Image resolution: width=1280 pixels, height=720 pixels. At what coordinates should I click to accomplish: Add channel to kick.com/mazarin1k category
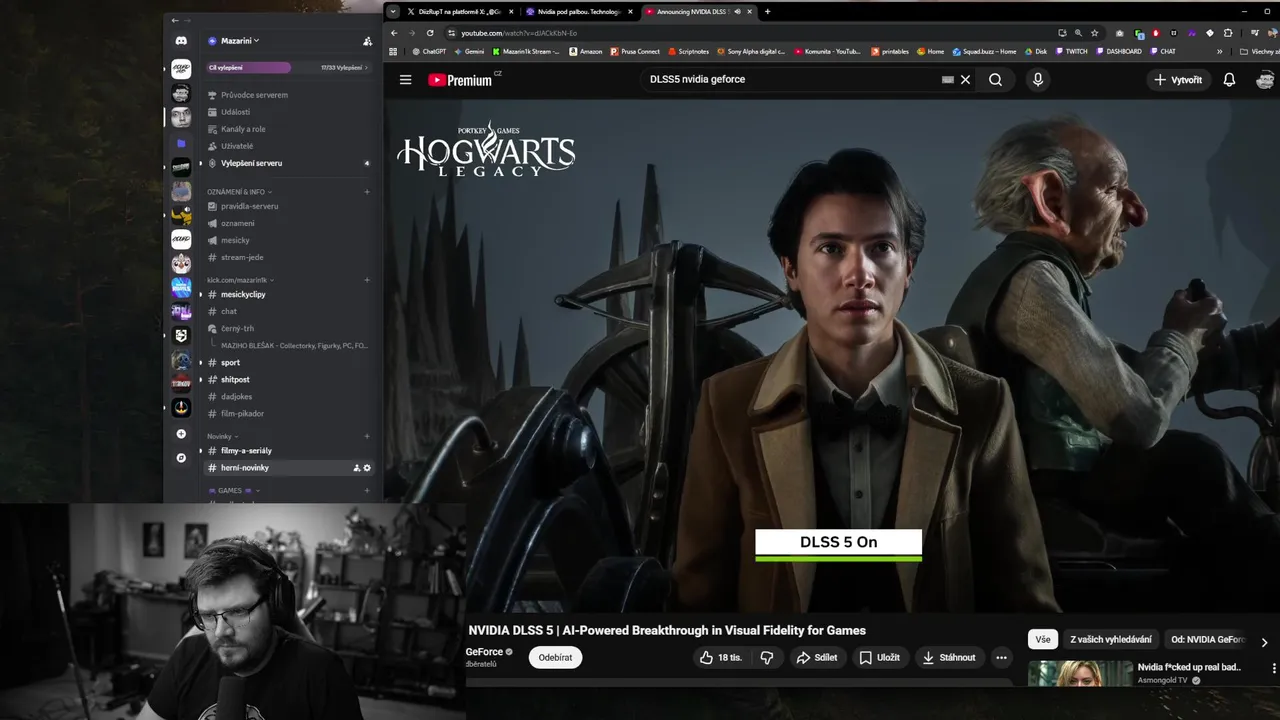coord(367,280)
